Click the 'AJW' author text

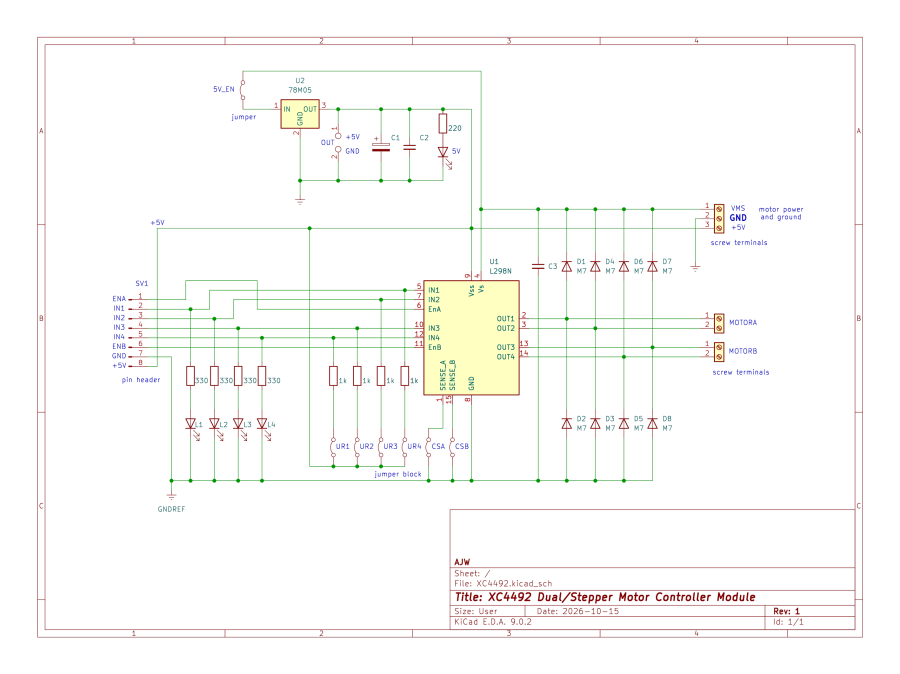coord(462,562)
